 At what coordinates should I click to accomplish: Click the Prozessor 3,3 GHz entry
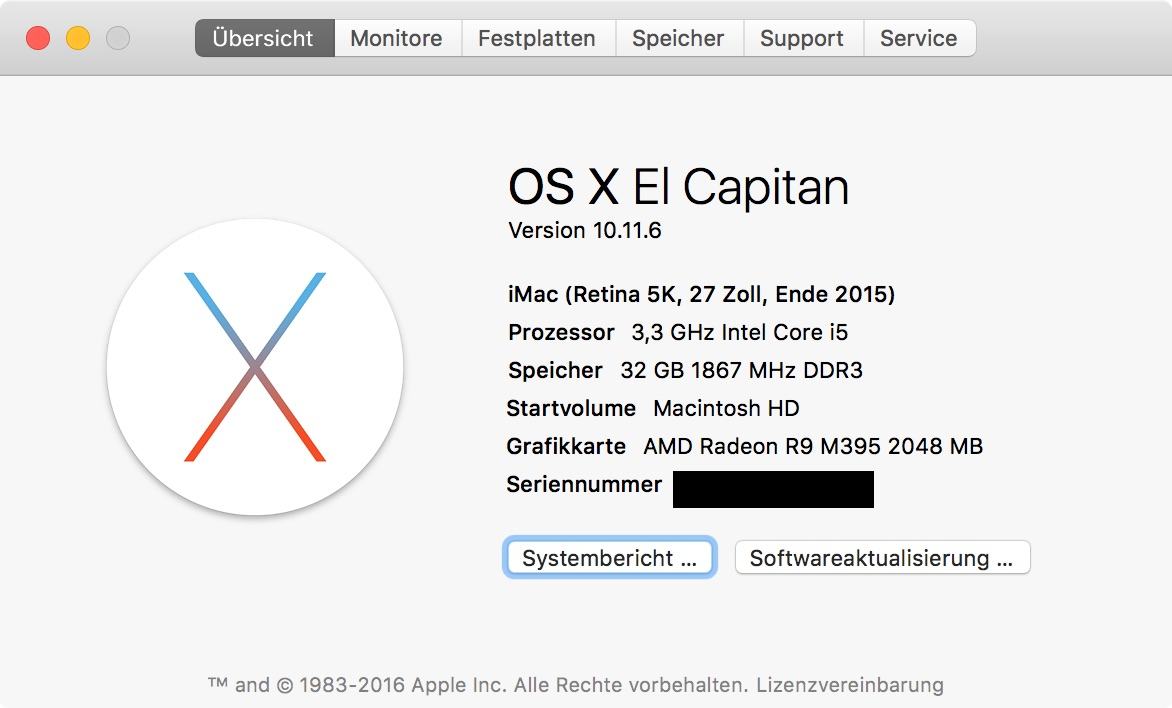pyautogui.click(x=678, y=333)
